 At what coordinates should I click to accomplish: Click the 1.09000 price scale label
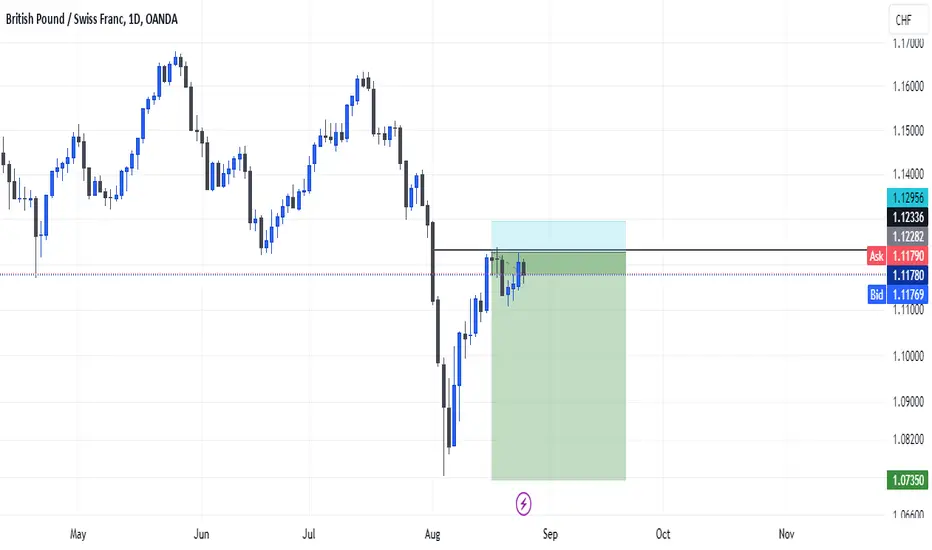(908, 401)
